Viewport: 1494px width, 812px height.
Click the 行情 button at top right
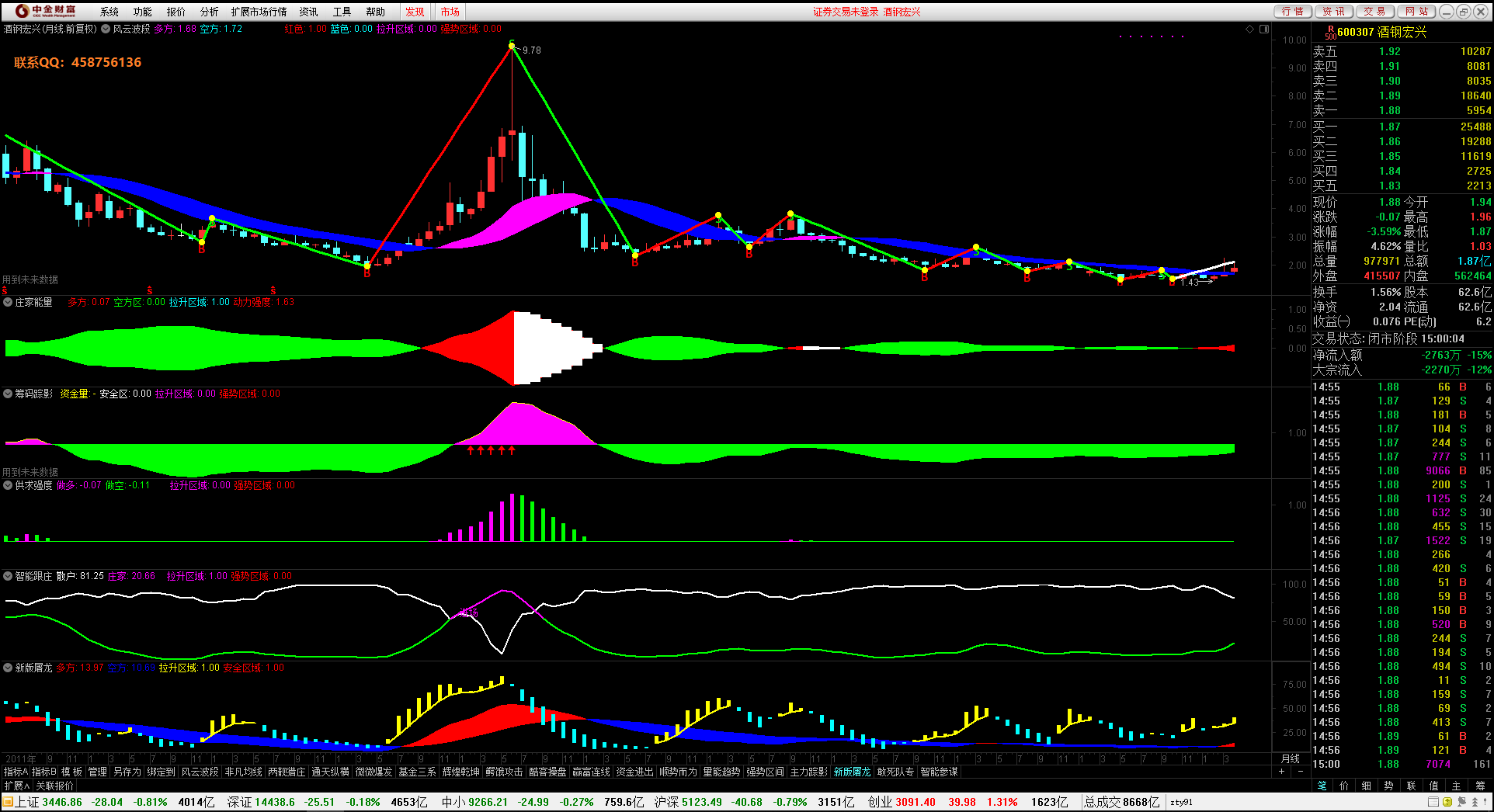pos(1293,12)
